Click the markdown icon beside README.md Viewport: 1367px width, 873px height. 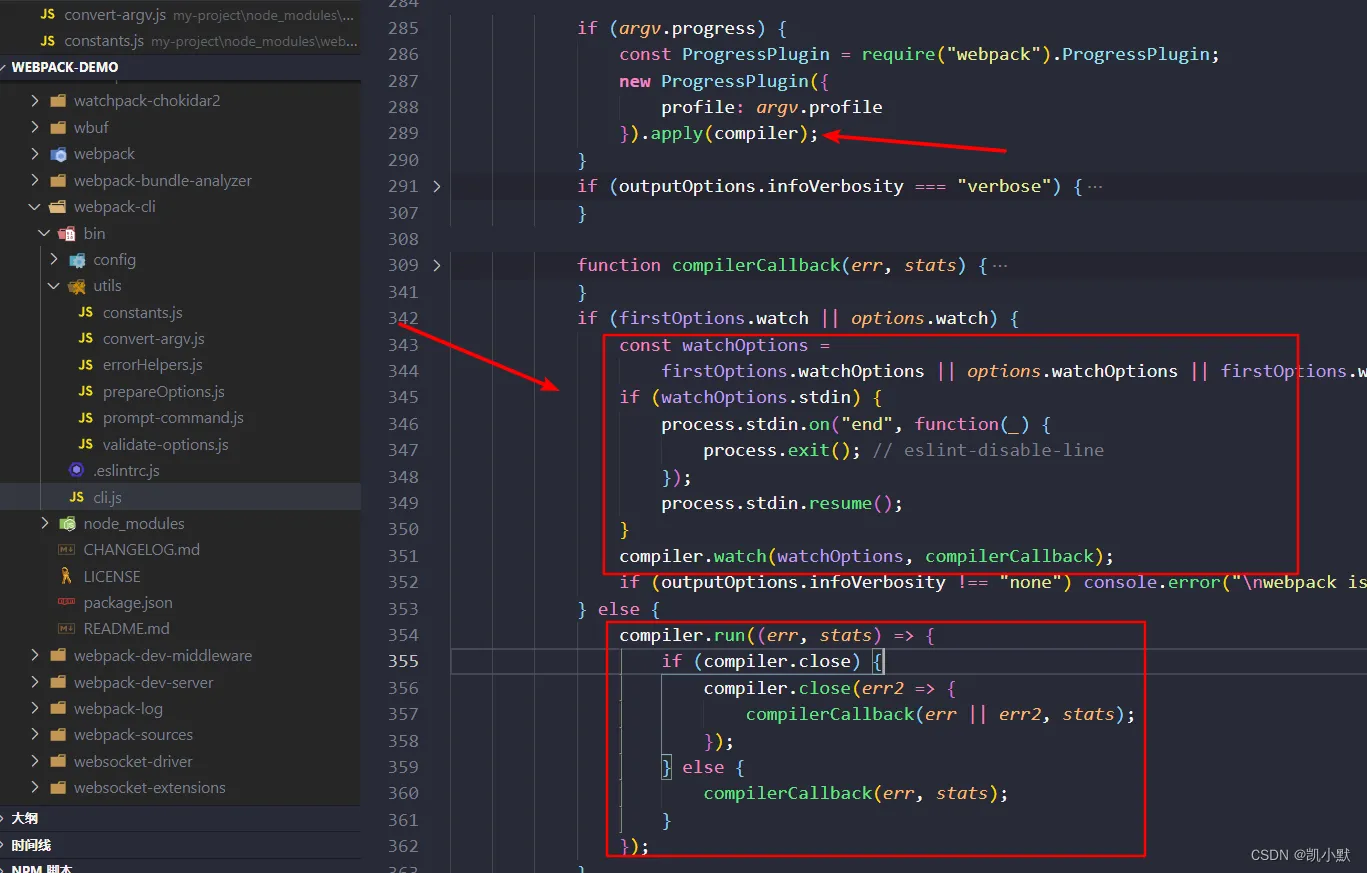click(66, 629)
